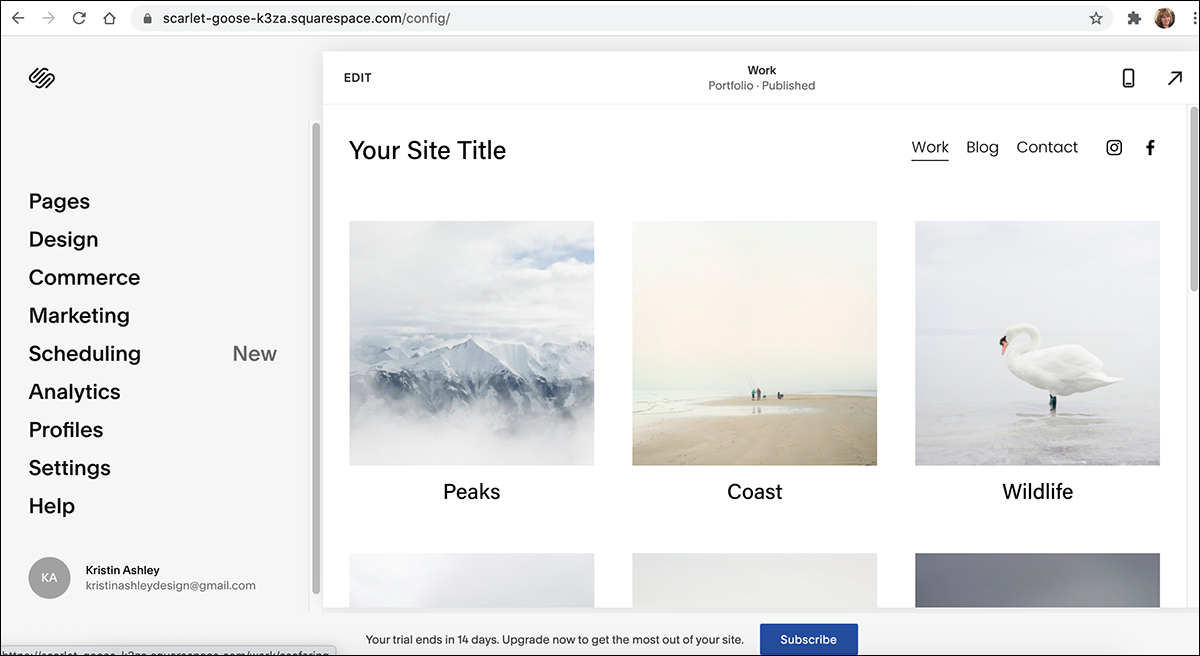This screenshot has width=1200, height=656.
Task: Click the Facebook social icon
Action: 1150,147
